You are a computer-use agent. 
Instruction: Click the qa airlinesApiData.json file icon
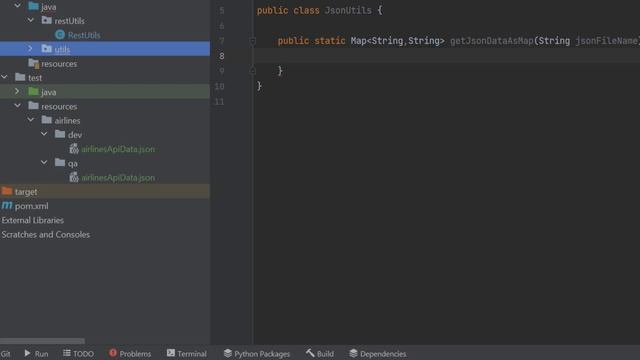click(x=74, y=177)
